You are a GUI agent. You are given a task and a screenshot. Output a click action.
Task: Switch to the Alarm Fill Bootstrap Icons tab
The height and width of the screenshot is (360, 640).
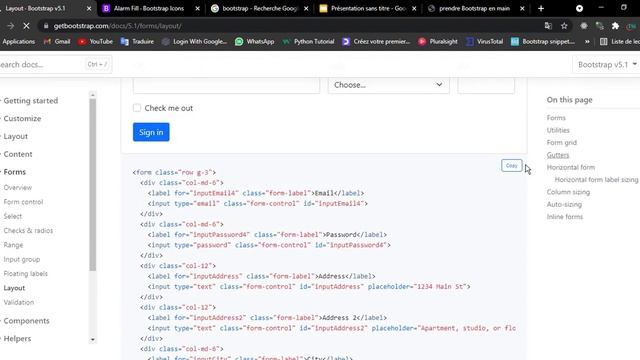[x=149, y=8]
